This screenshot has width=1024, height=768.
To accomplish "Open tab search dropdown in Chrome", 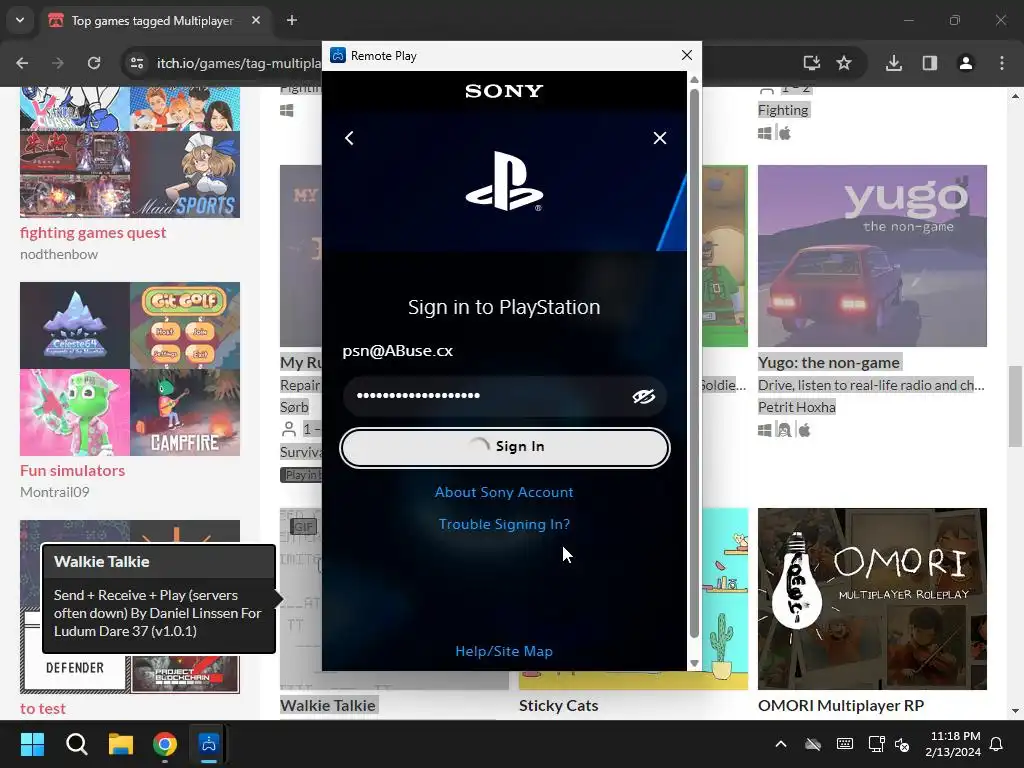I will pyautogui.click(x=20, y=20).
